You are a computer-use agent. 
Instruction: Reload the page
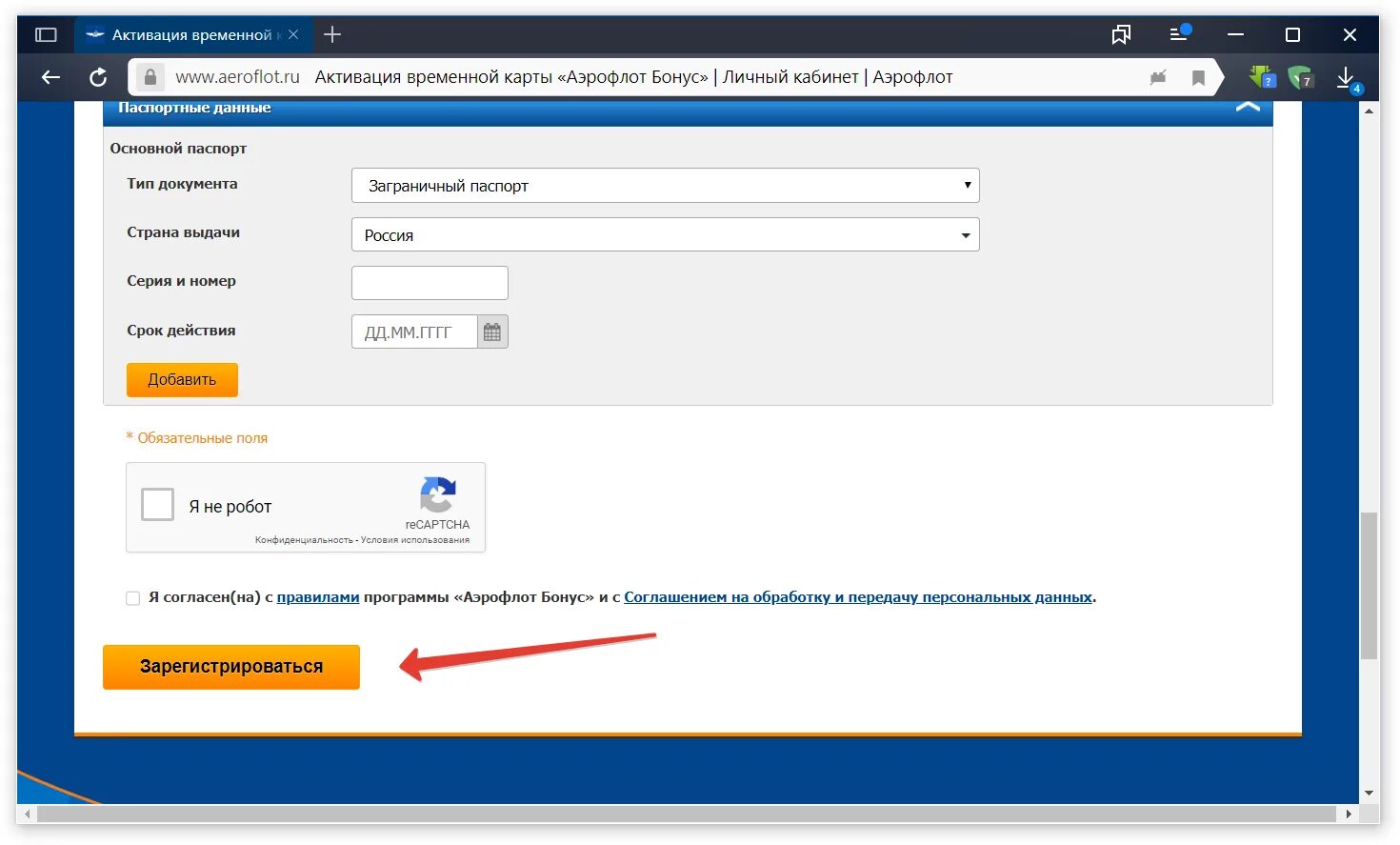[x=98, y=77]
